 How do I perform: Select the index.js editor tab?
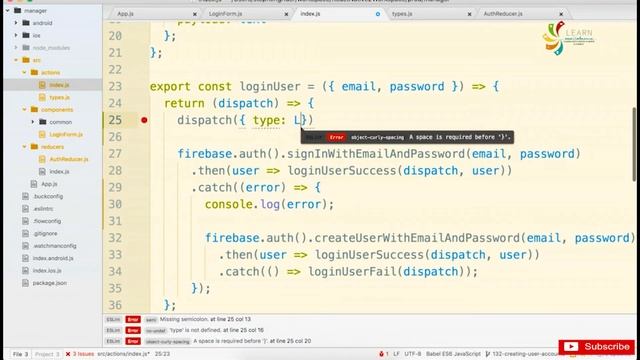point(310,14)
